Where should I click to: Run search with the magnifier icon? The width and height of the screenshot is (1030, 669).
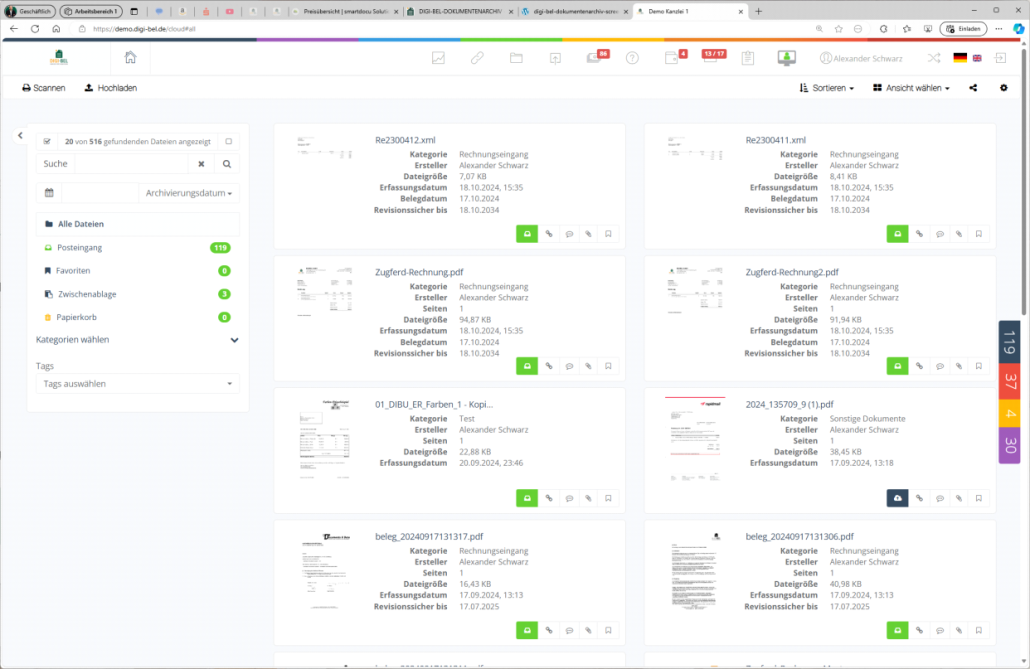point(227,164)
